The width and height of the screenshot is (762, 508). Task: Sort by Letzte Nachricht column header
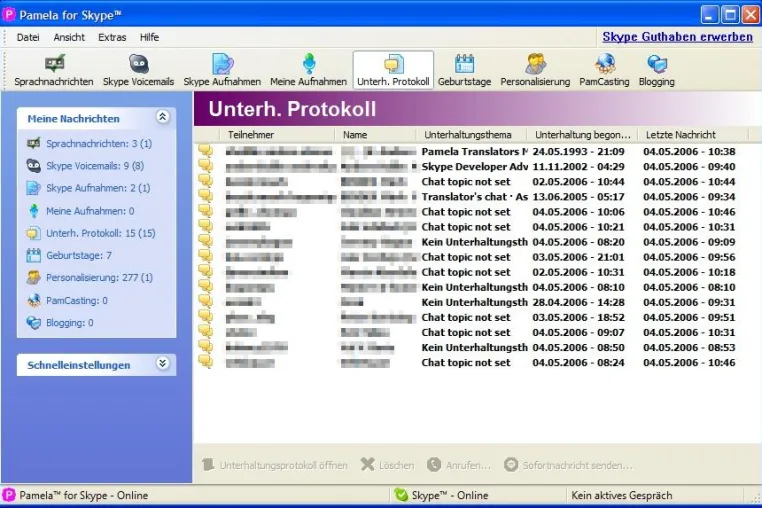pos(693,135)
